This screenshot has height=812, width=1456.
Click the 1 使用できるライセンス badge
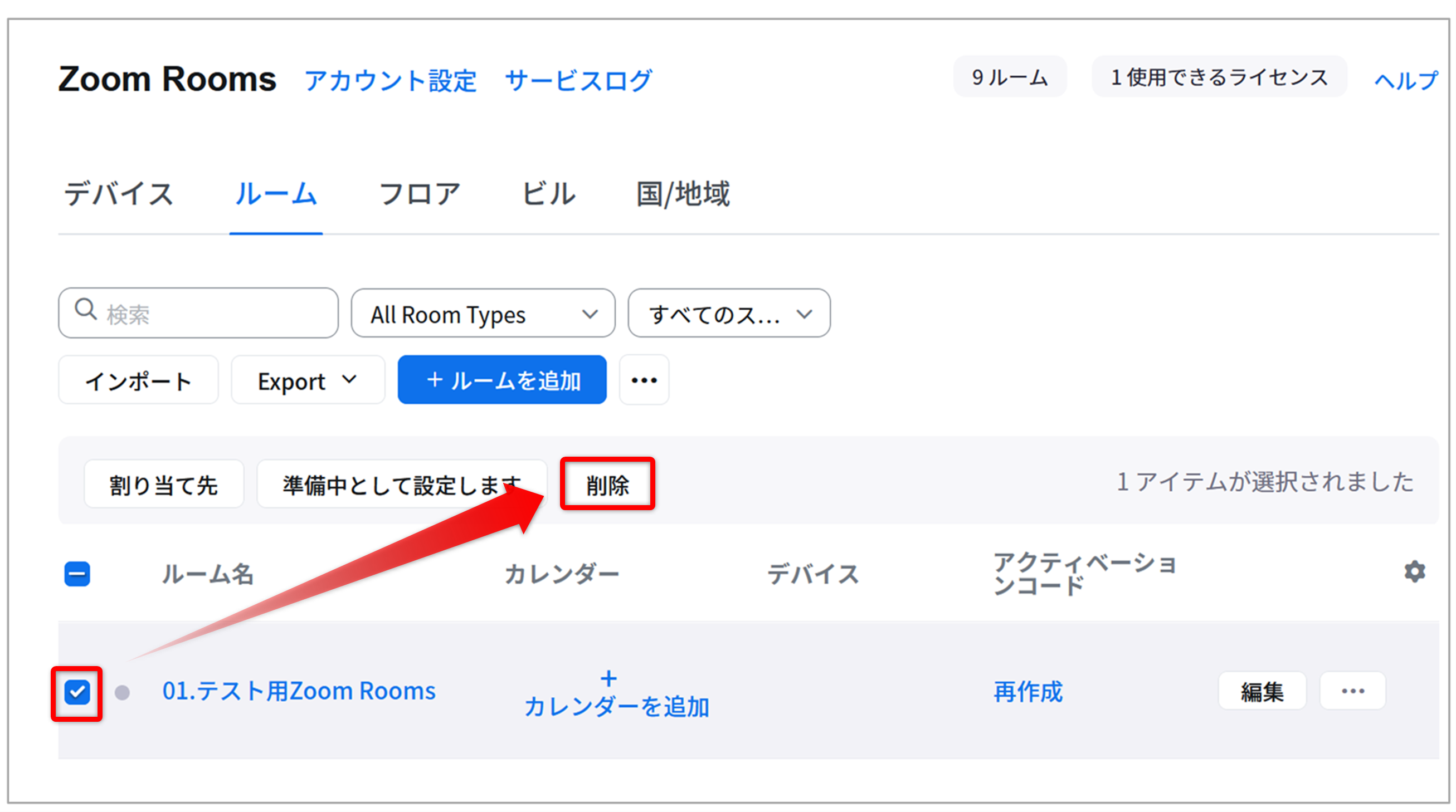pyautogui.click(x=1219, y=77)
